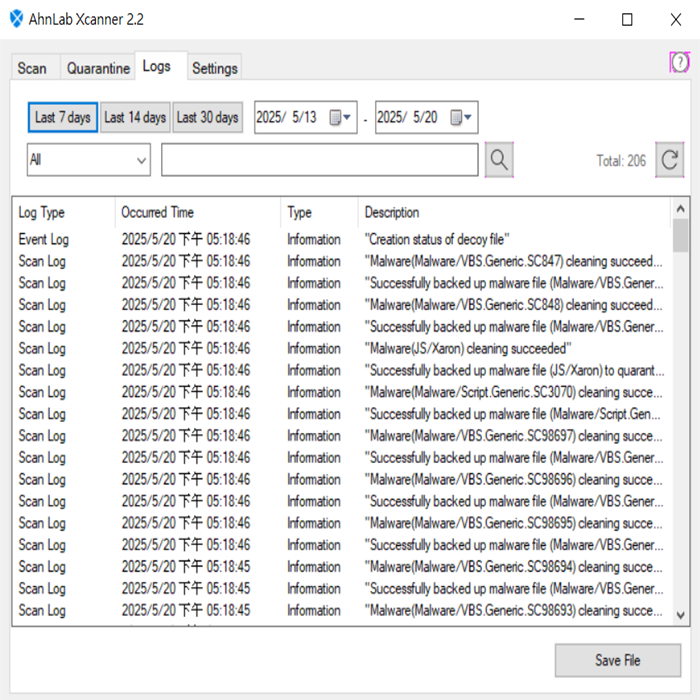Open end date calendar dropdown
The image size is (700, 700).
[462, 117]
